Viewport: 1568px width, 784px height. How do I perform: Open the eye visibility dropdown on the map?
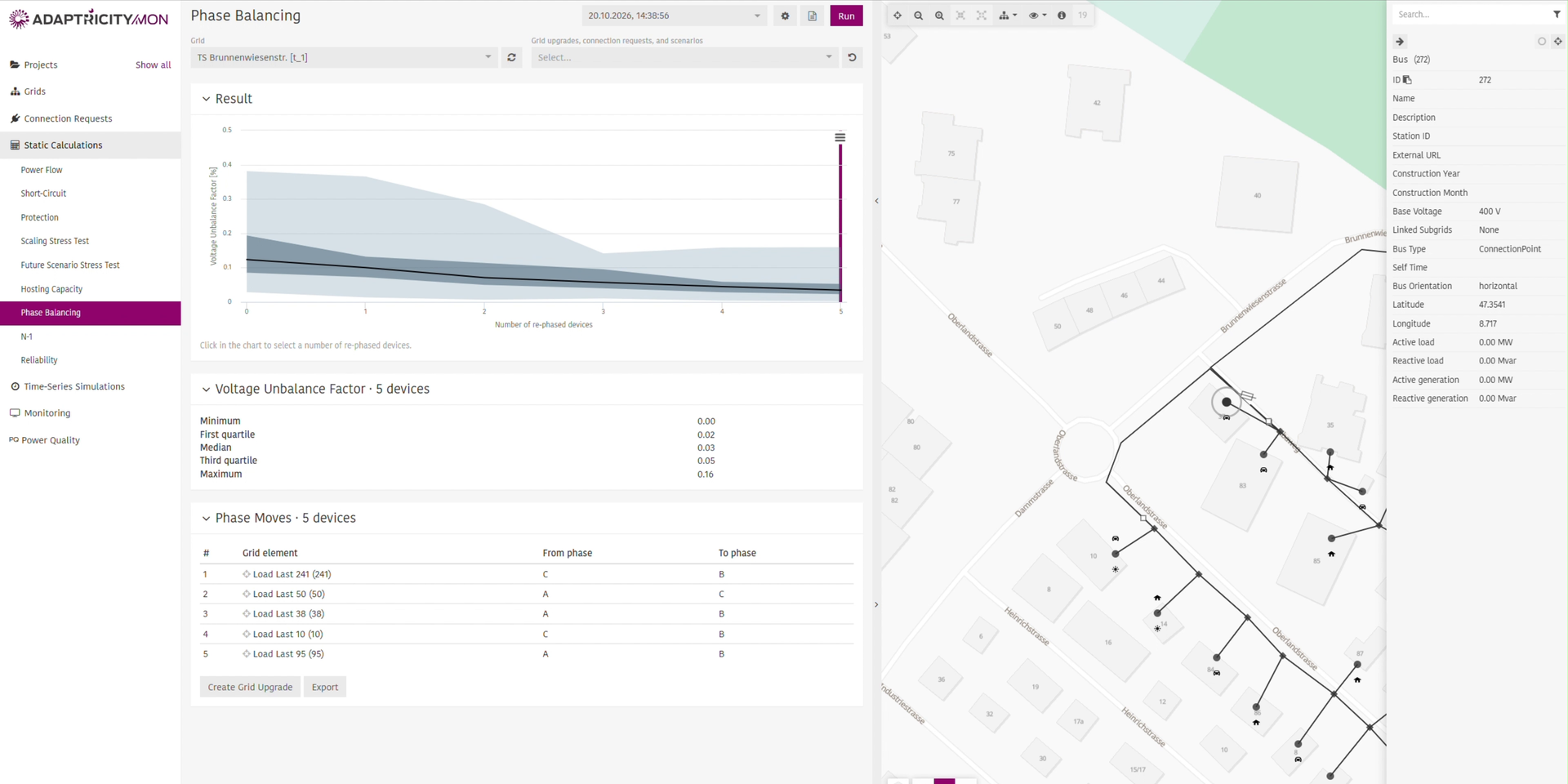pos(1037,16)
